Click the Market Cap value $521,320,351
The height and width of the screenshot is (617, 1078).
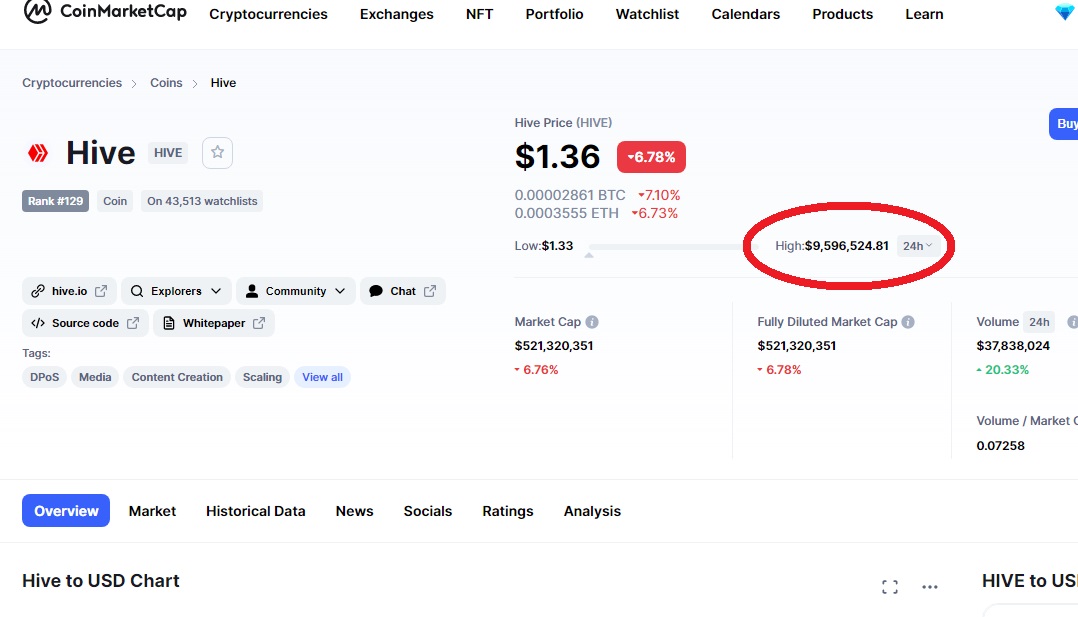pyautogui.click(x=553, y=345)
